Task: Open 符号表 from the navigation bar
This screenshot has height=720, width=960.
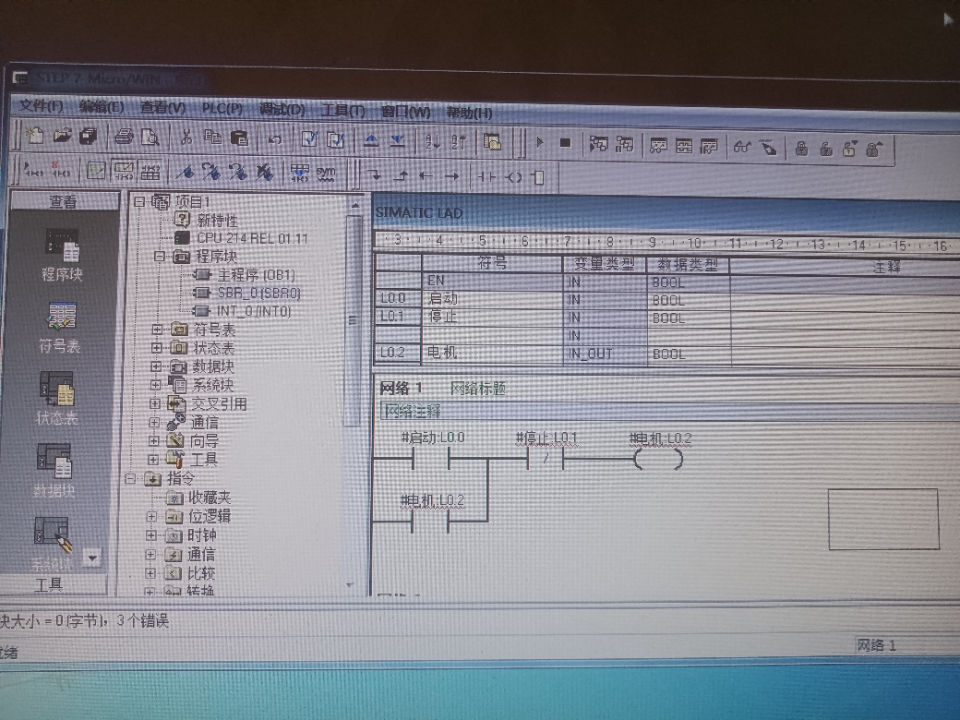Action: coord(61,328)
